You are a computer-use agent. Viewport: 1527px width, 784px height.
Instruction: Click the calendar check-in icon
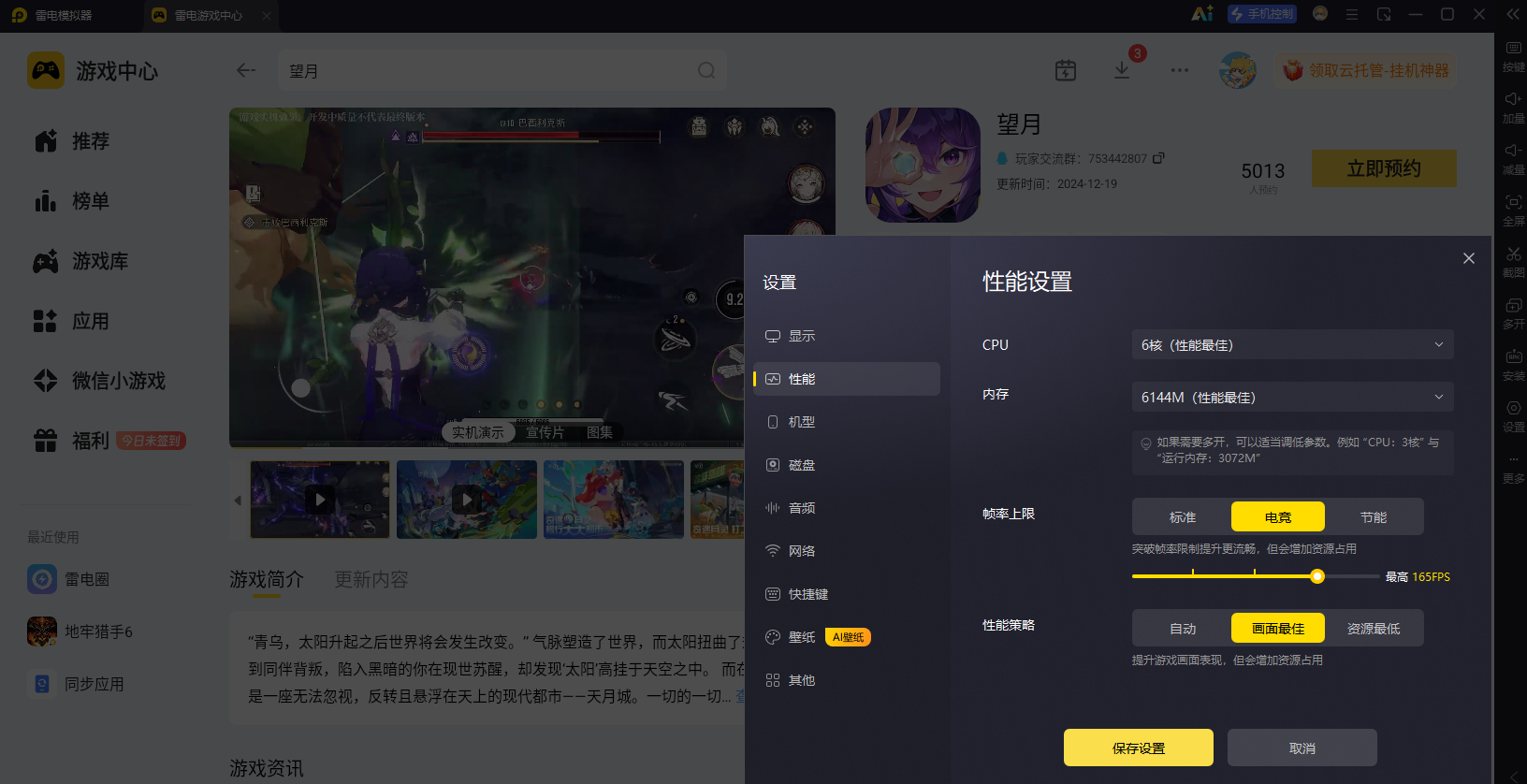click(1066, 70)
